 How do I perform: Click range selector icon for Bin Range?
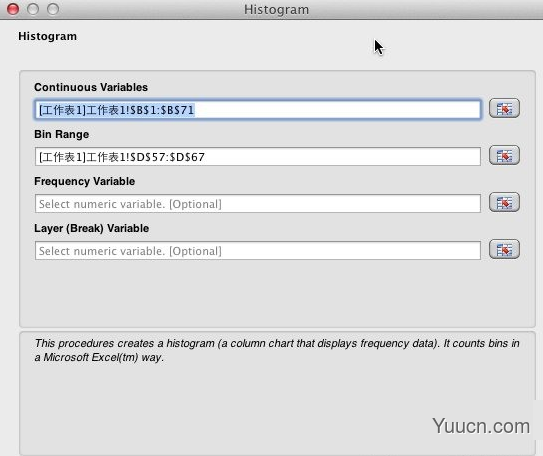pyautogui.click(x=504, y=155)
